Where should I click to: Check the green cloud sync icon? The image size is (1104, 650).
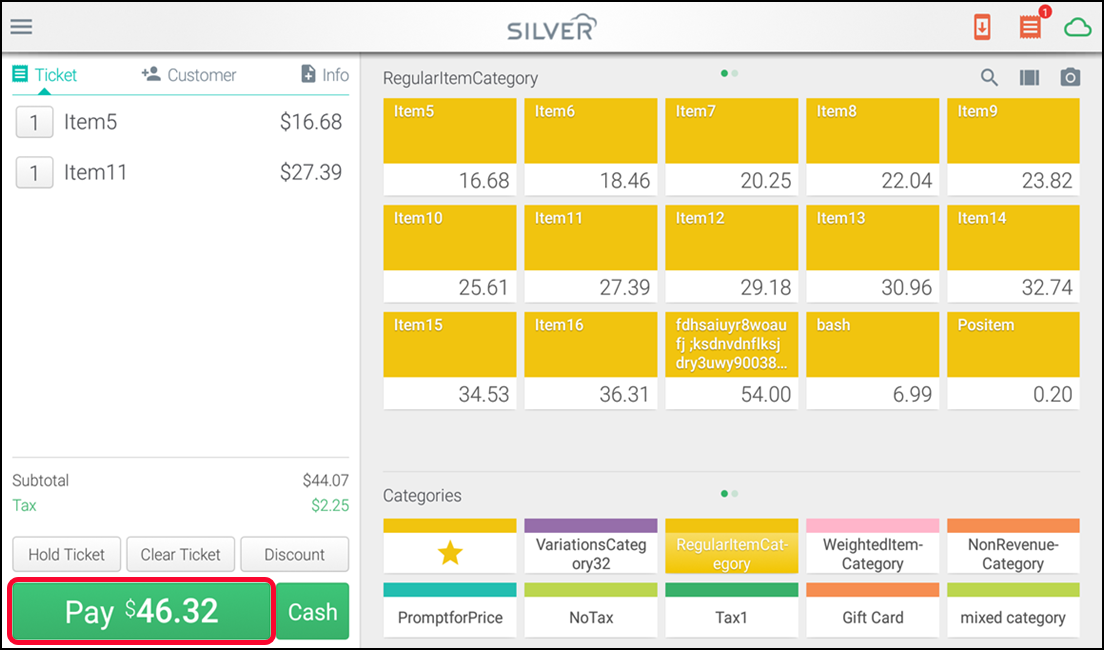click(x=1077, y=27)
